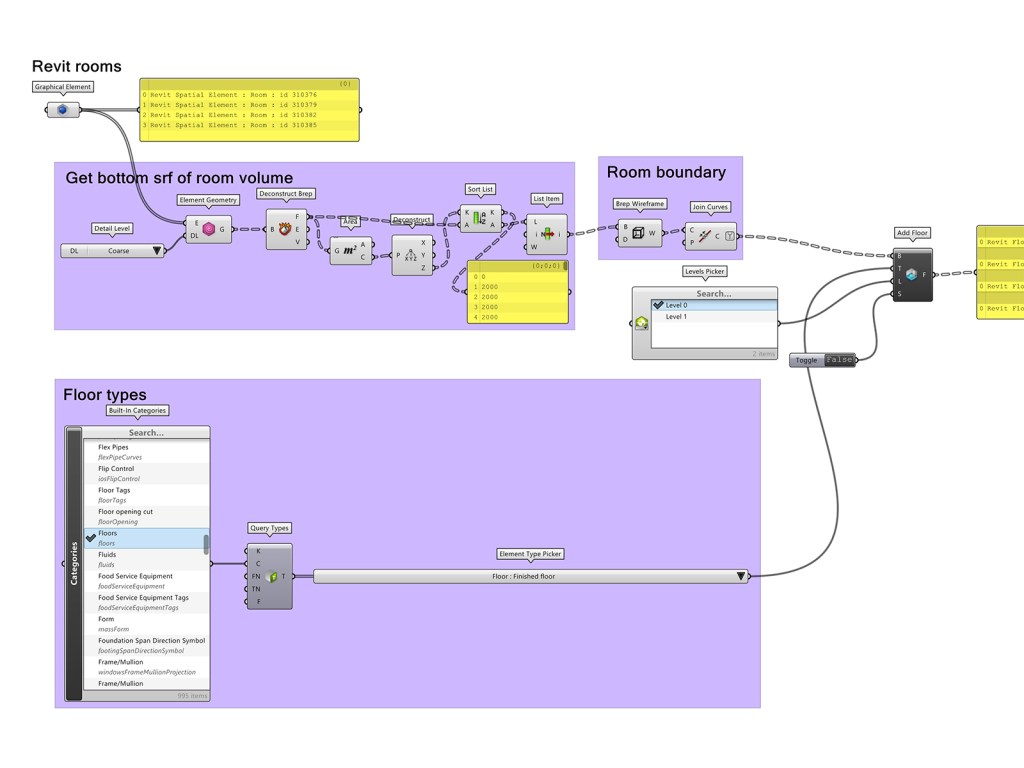Screen dimensions: 1024x768
Task: Select the Element Geometry node icon
Action: (209, 229)
